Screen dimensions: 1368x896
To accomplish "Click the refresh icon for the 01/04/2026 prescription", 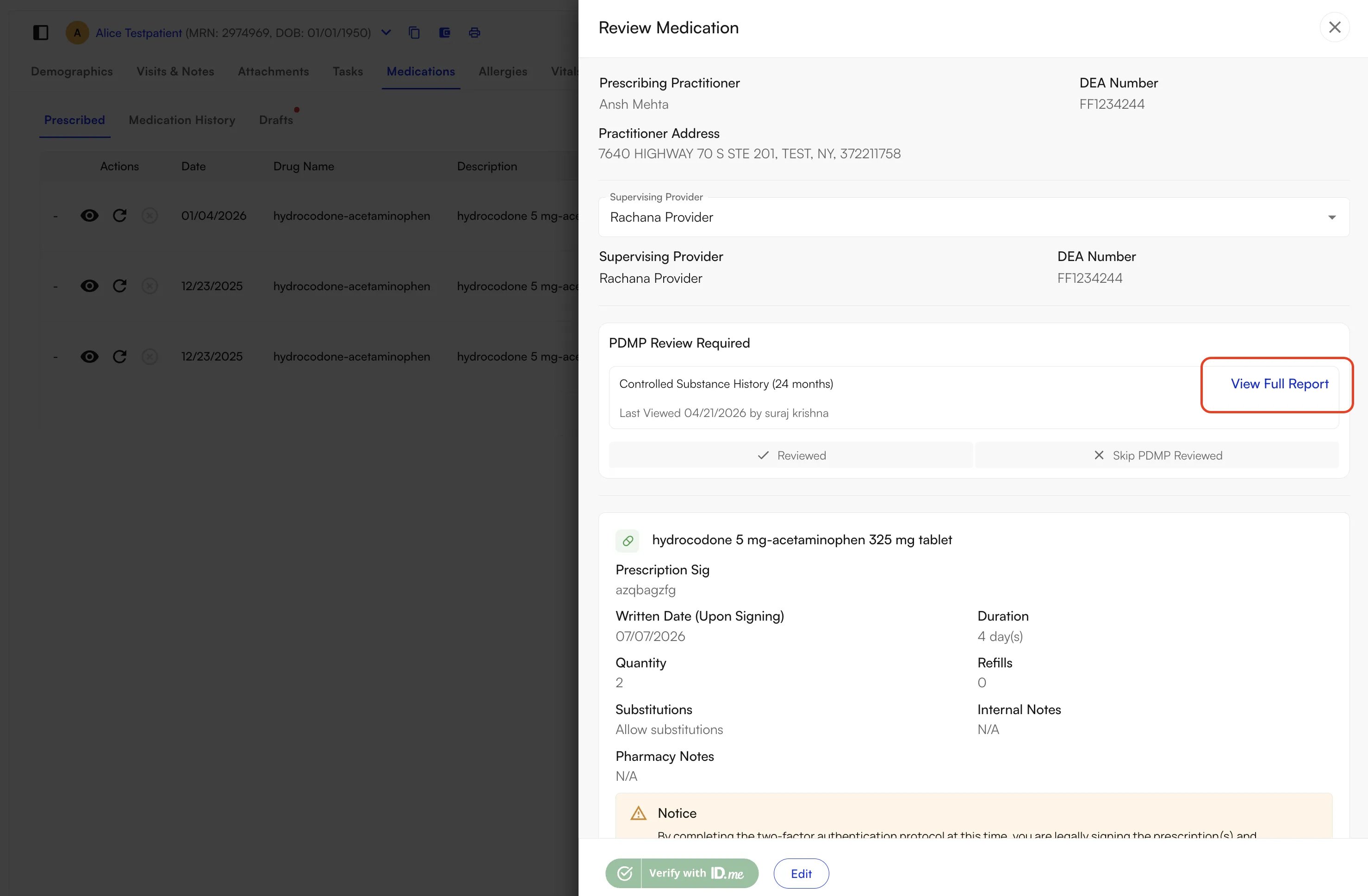I will (119, 216).
